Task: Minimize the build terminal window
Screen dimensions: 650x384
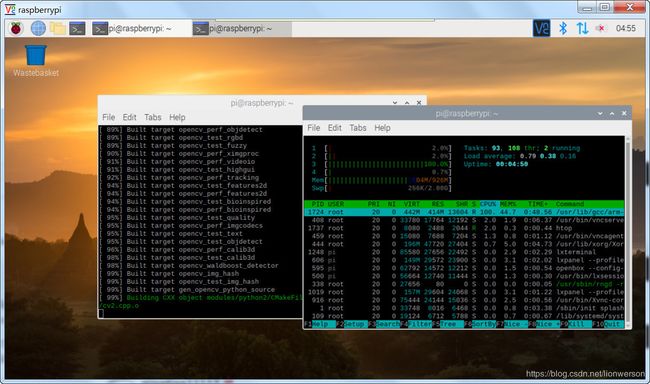Action: (395, 102)
